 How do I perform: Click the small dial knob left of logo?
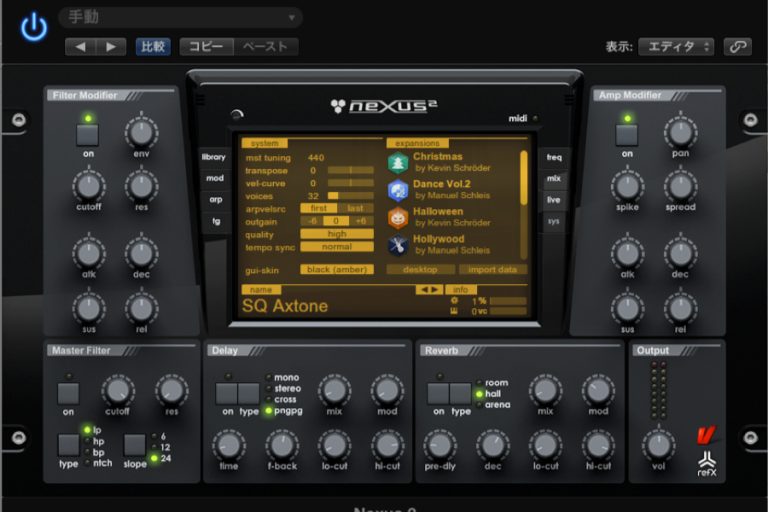click(237, 115)
